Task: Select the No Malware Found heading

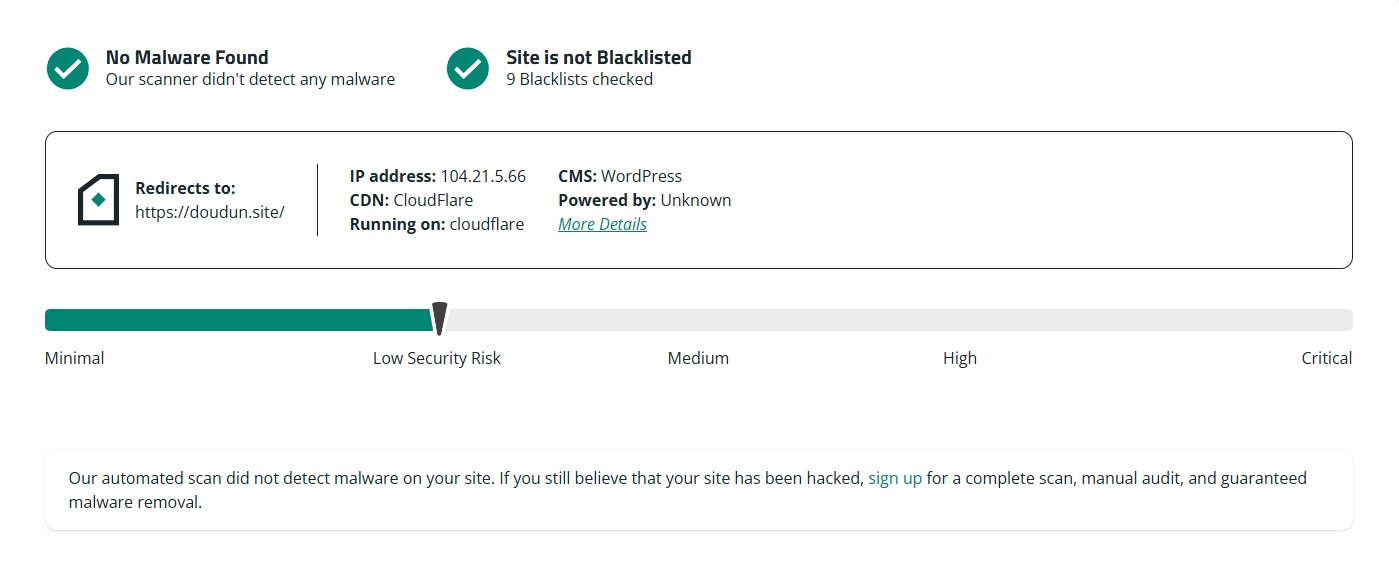Action: coord(187,57)
